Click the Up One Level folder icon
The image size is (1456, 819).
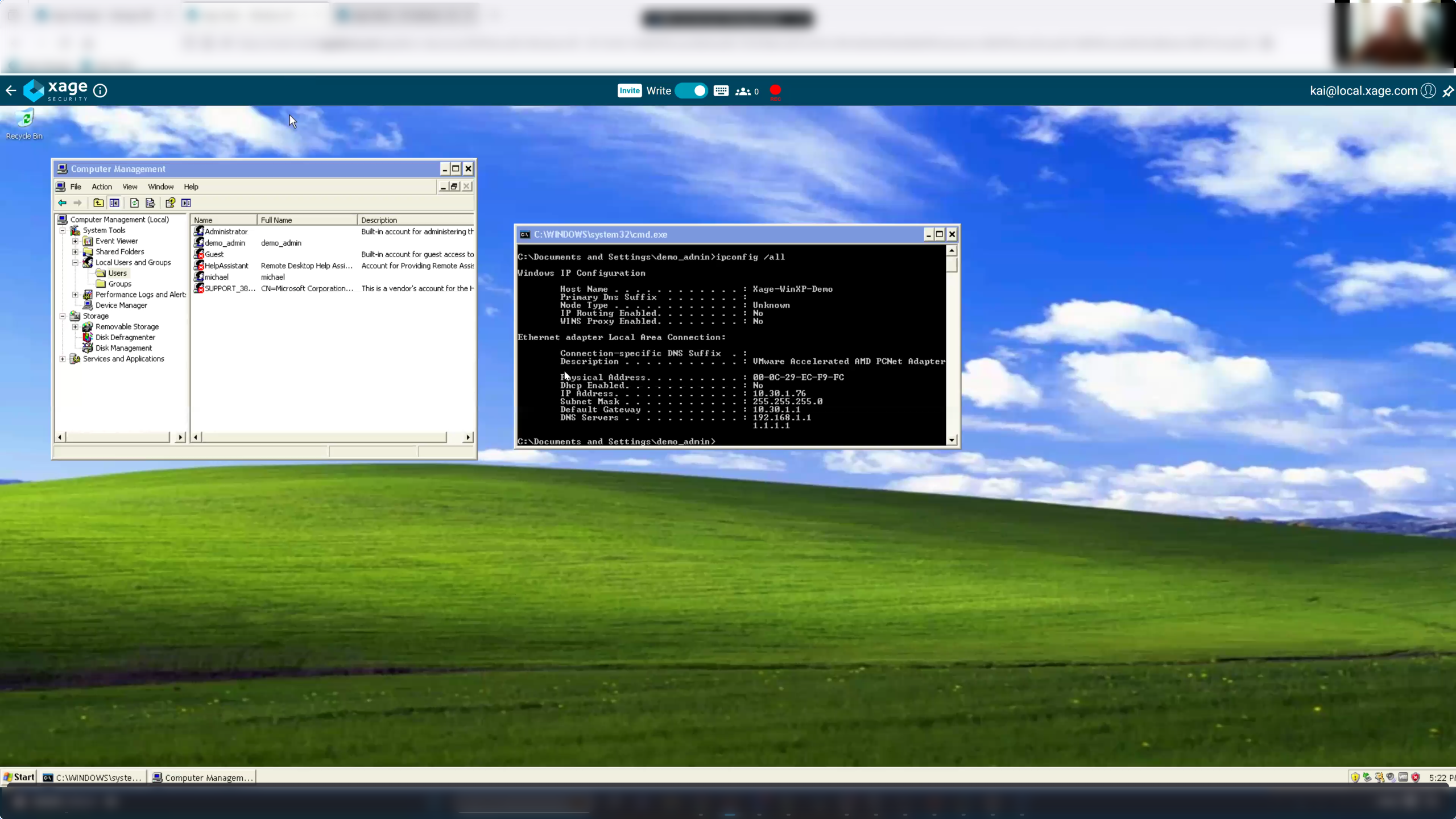98,203
